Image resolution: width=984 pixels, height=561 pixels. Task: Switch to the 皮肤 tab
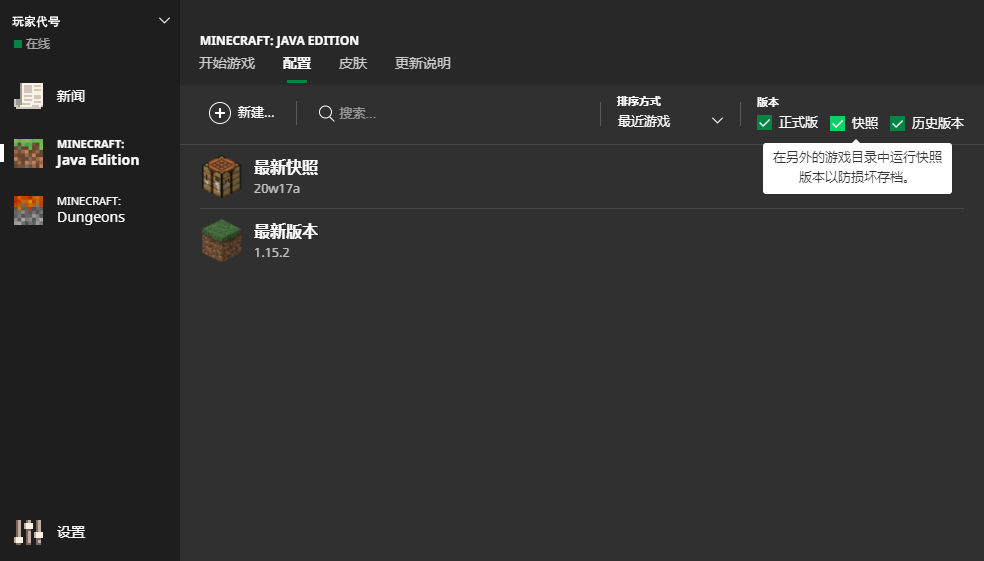[x=353, y=63]
